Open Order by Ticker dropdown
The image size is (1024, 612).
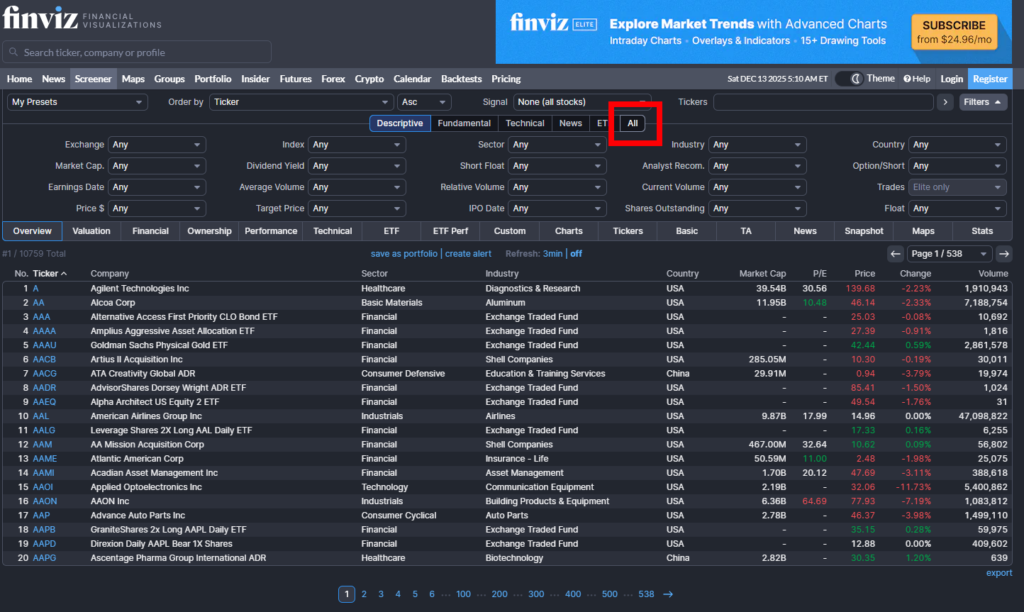click(300, 102)
